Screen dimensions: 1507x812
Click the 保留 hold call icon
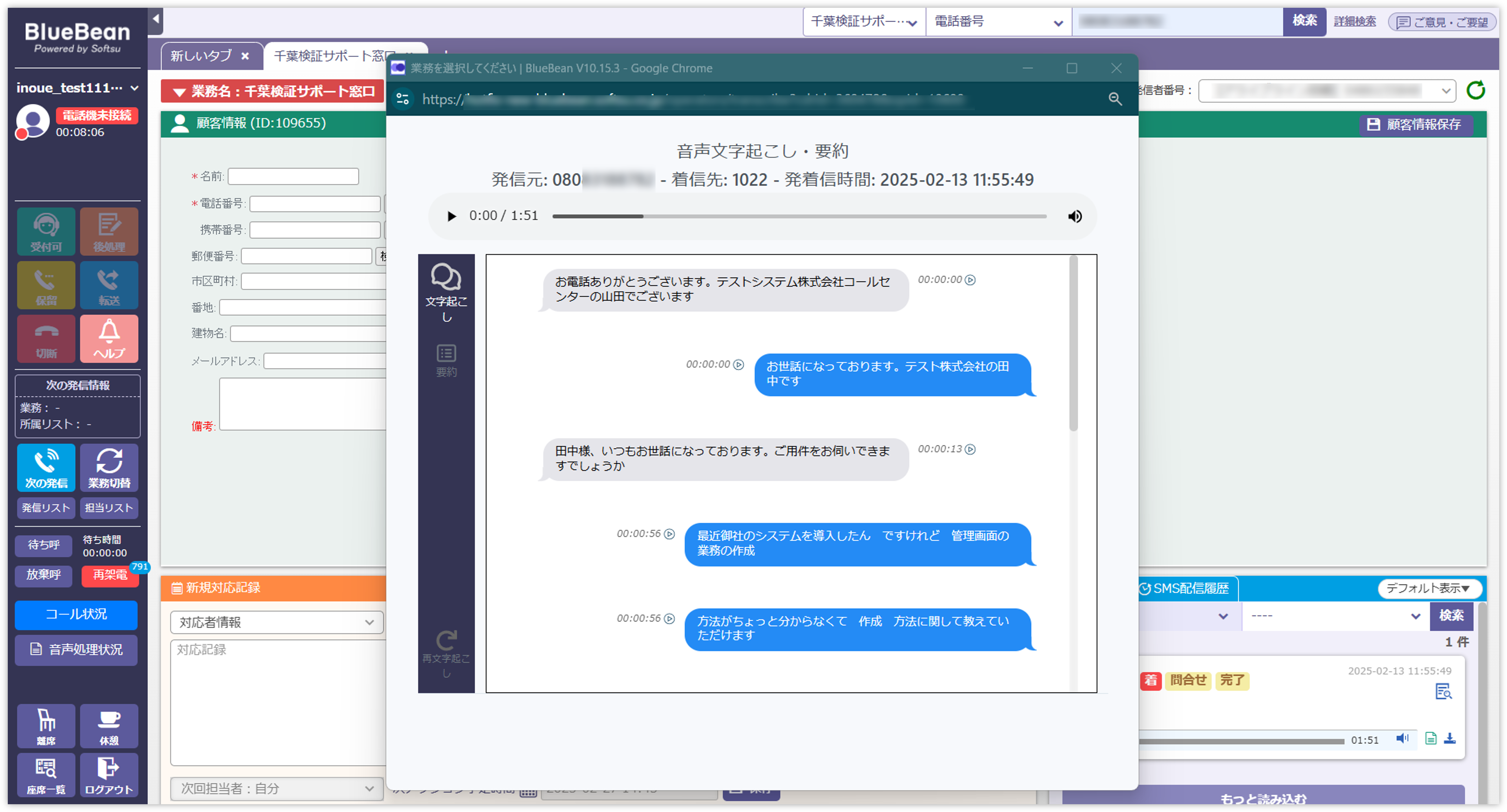pyautogui.click(x=46, y=285)
